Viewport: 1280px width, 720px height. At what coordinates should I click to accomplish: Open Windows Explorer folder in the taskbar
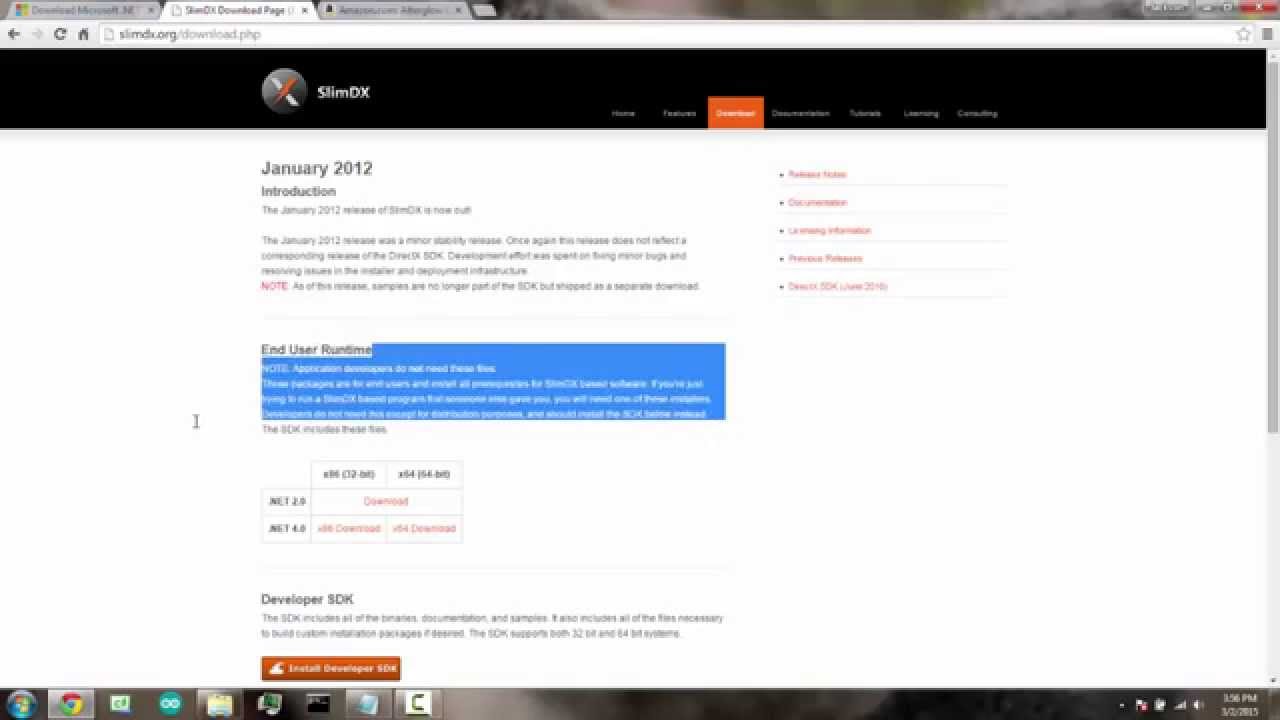(219, 704)
